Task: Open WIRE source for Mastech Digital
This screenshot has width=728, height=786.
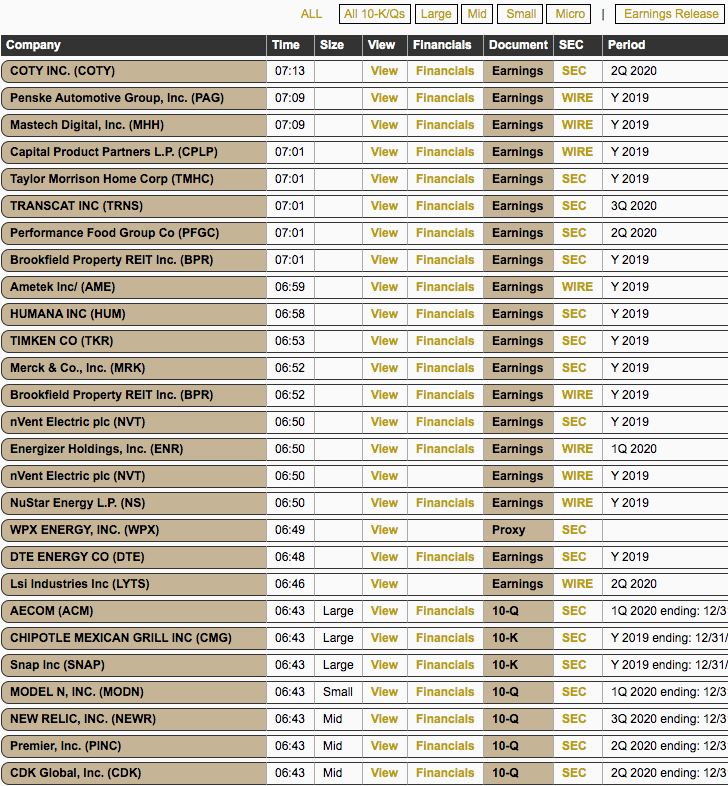Action: (x=577, y=125)
